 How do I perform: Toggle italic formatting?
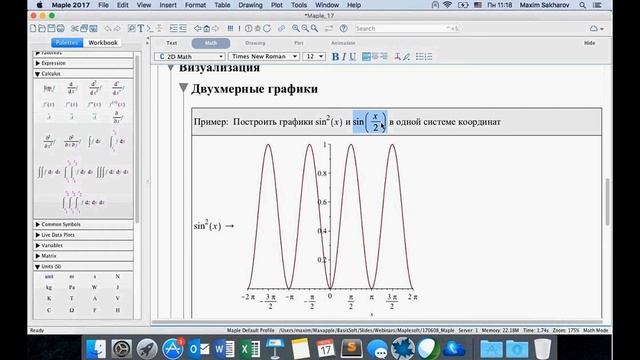click(344, 57)
